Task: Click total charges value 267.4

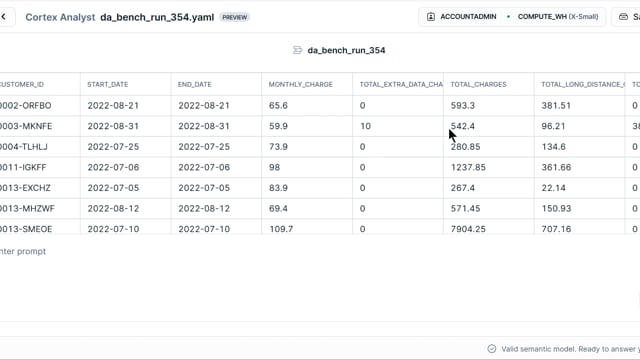Action: [x=463, y=188]
